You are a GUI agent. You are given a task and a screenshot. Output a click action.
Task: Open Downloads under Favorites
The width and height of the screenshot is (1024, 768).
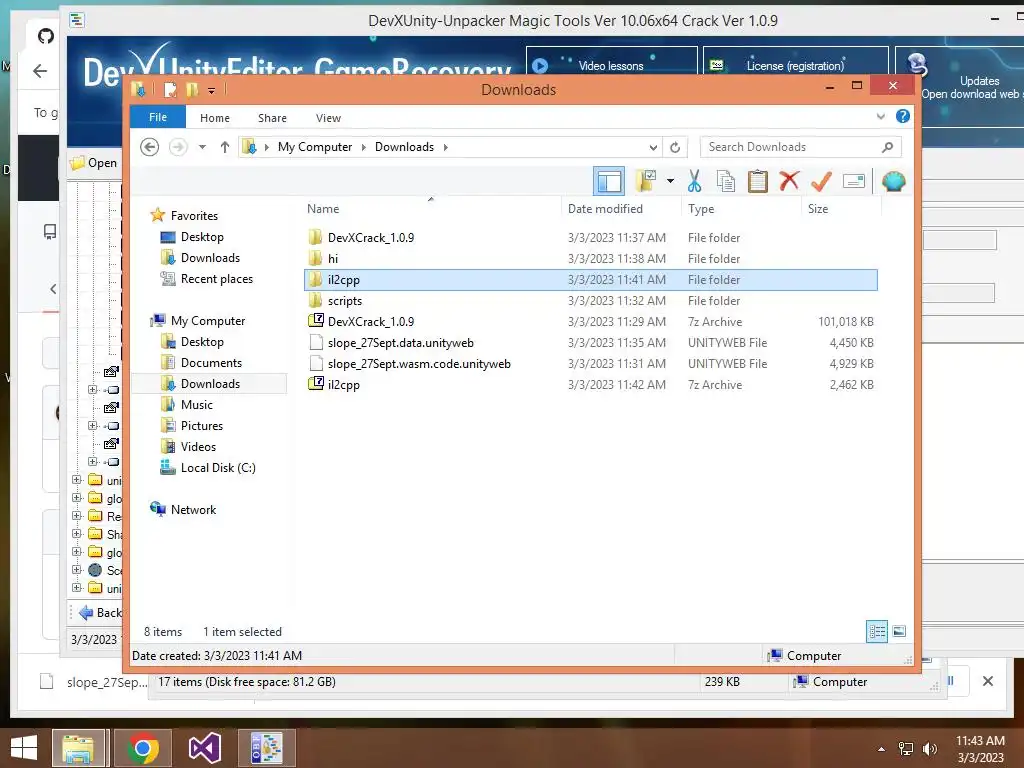pyautogui.click(x=210, y=258)
